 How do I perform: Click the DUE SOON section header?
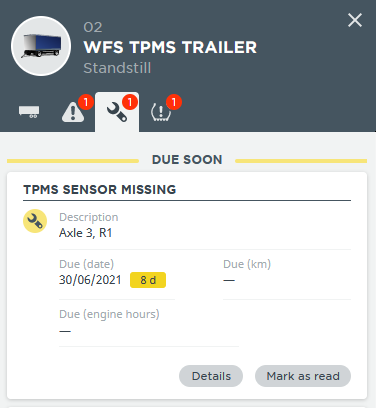pyautogui.click(x=187, y=160)
